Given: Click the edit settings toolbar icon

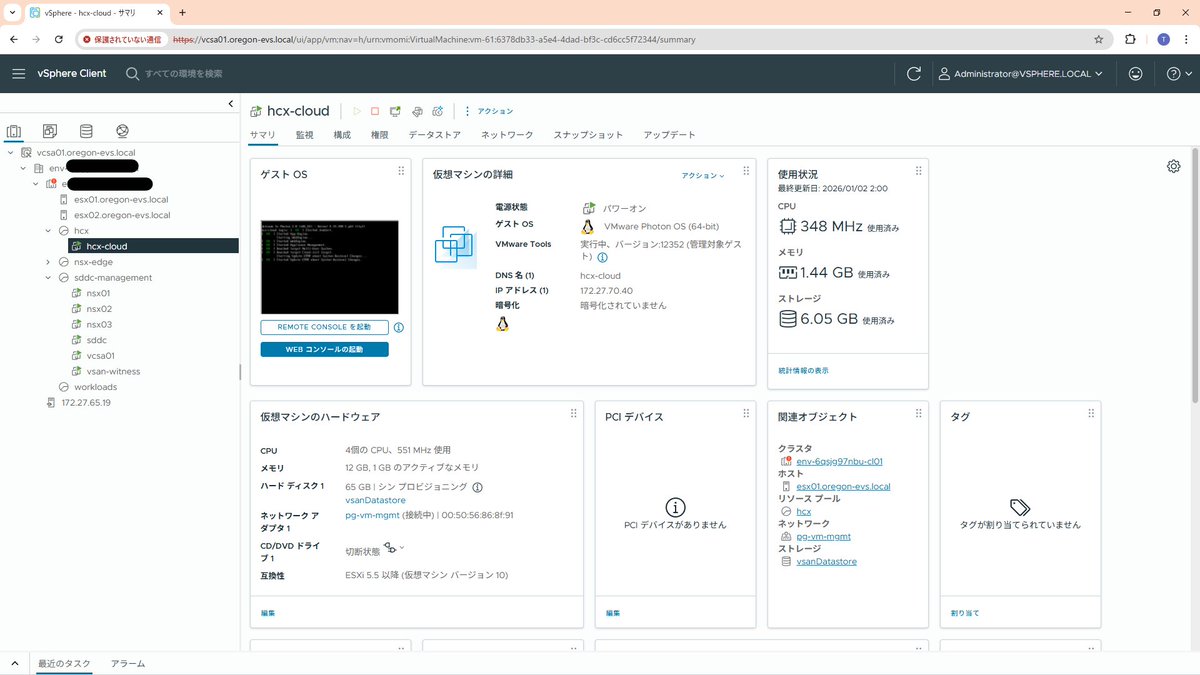Looking at the screenshot, I should click(x=417, y=111).
